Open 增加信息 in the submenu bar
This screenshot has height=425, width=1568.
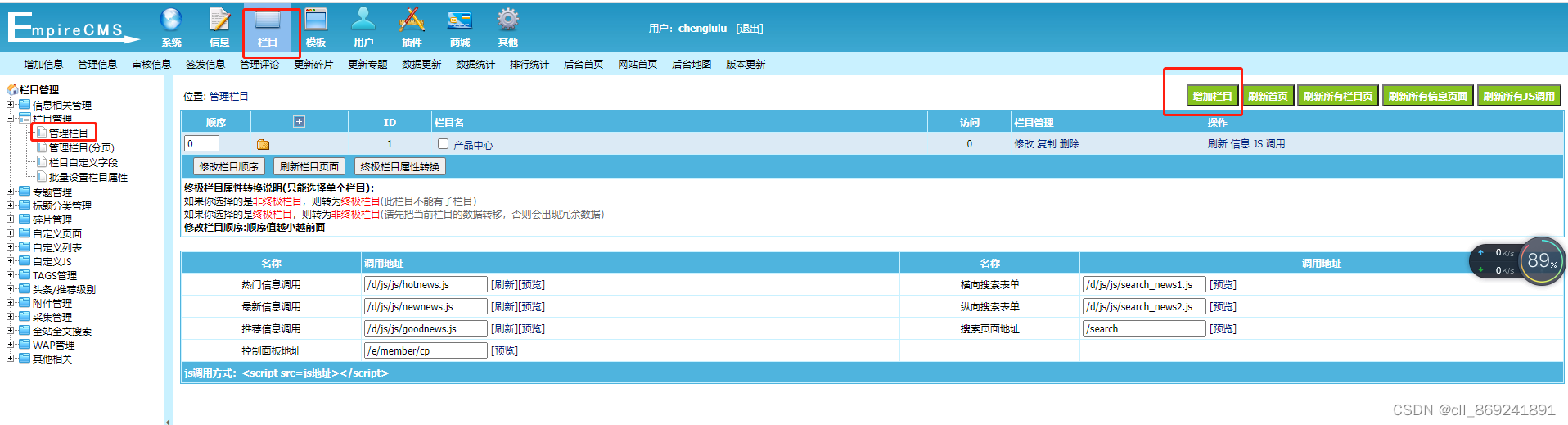(43, 65)
